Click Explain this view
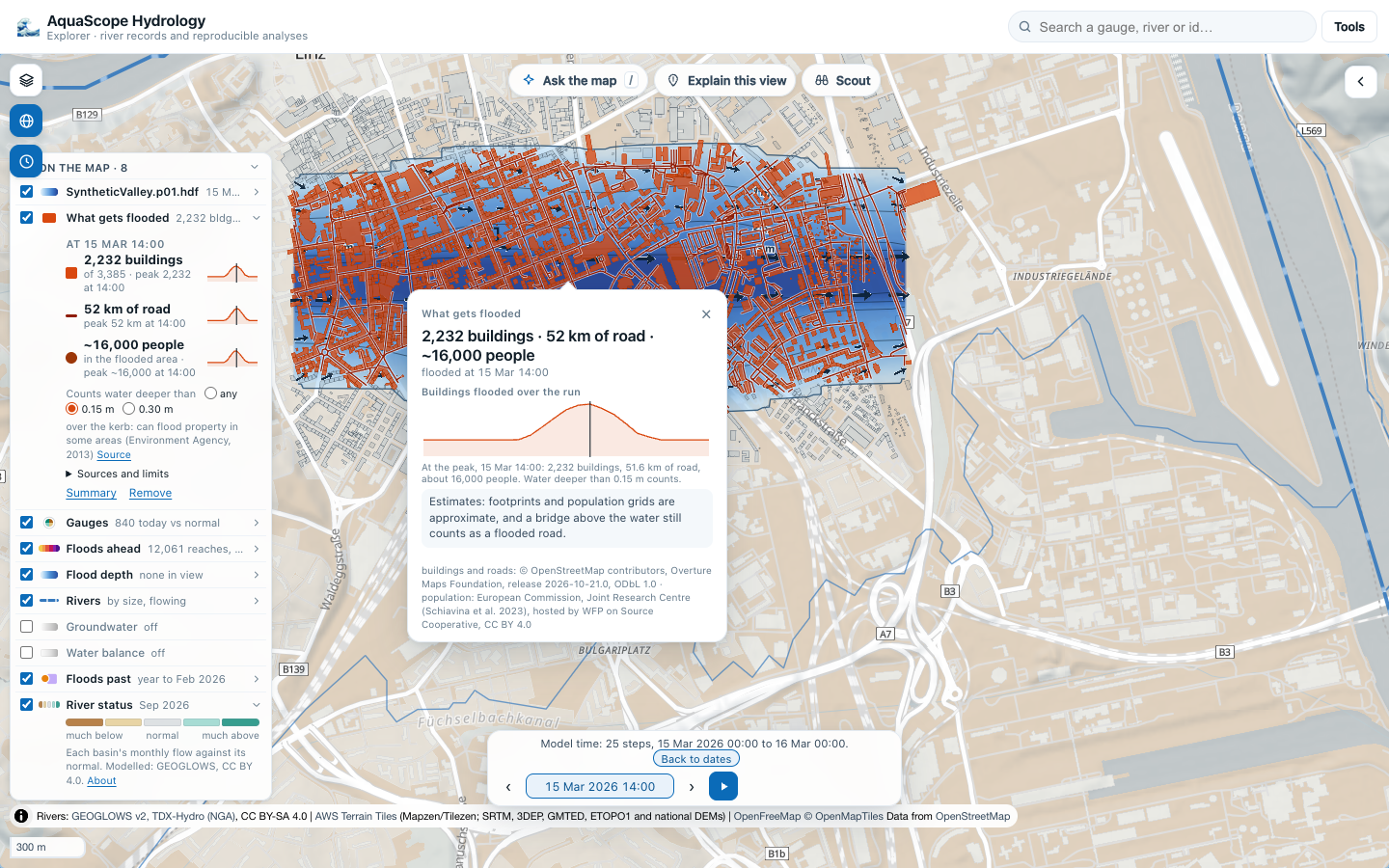This screenshot has height=868, width=1389. point(725,80)
